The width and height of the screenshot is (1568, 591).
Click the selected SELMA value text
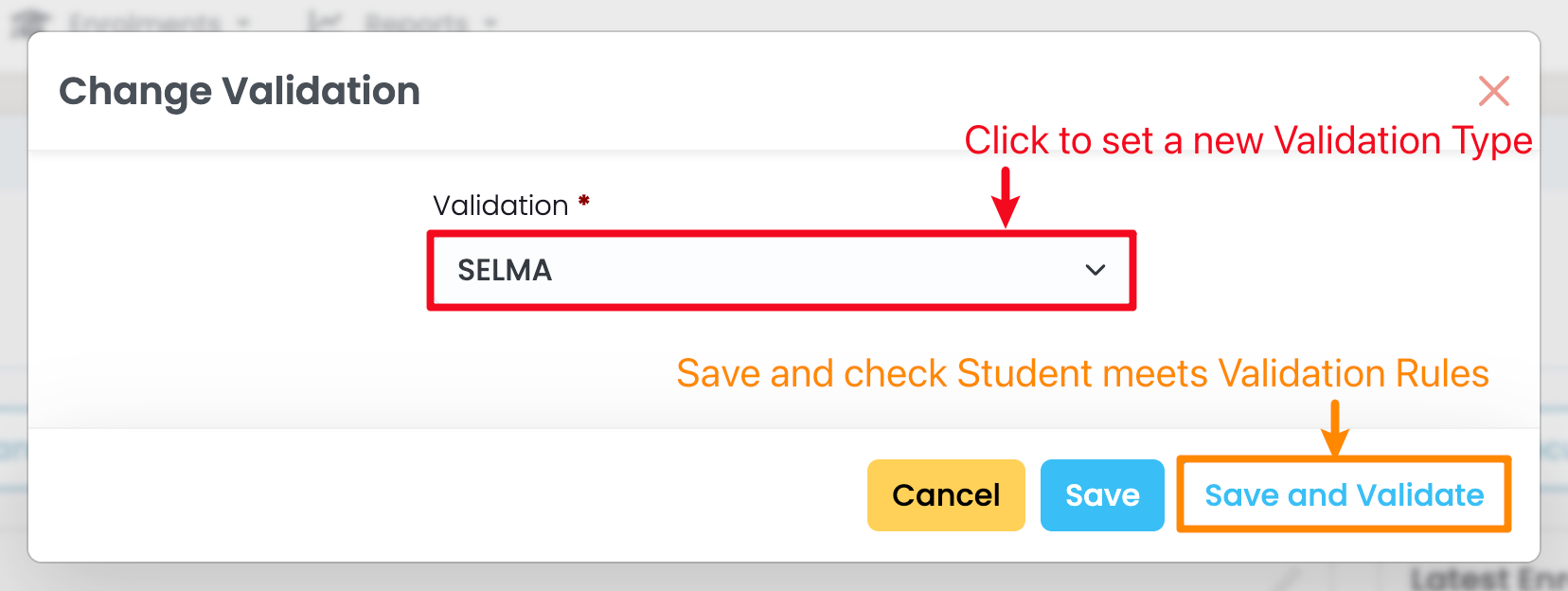[x=505, y=271]
